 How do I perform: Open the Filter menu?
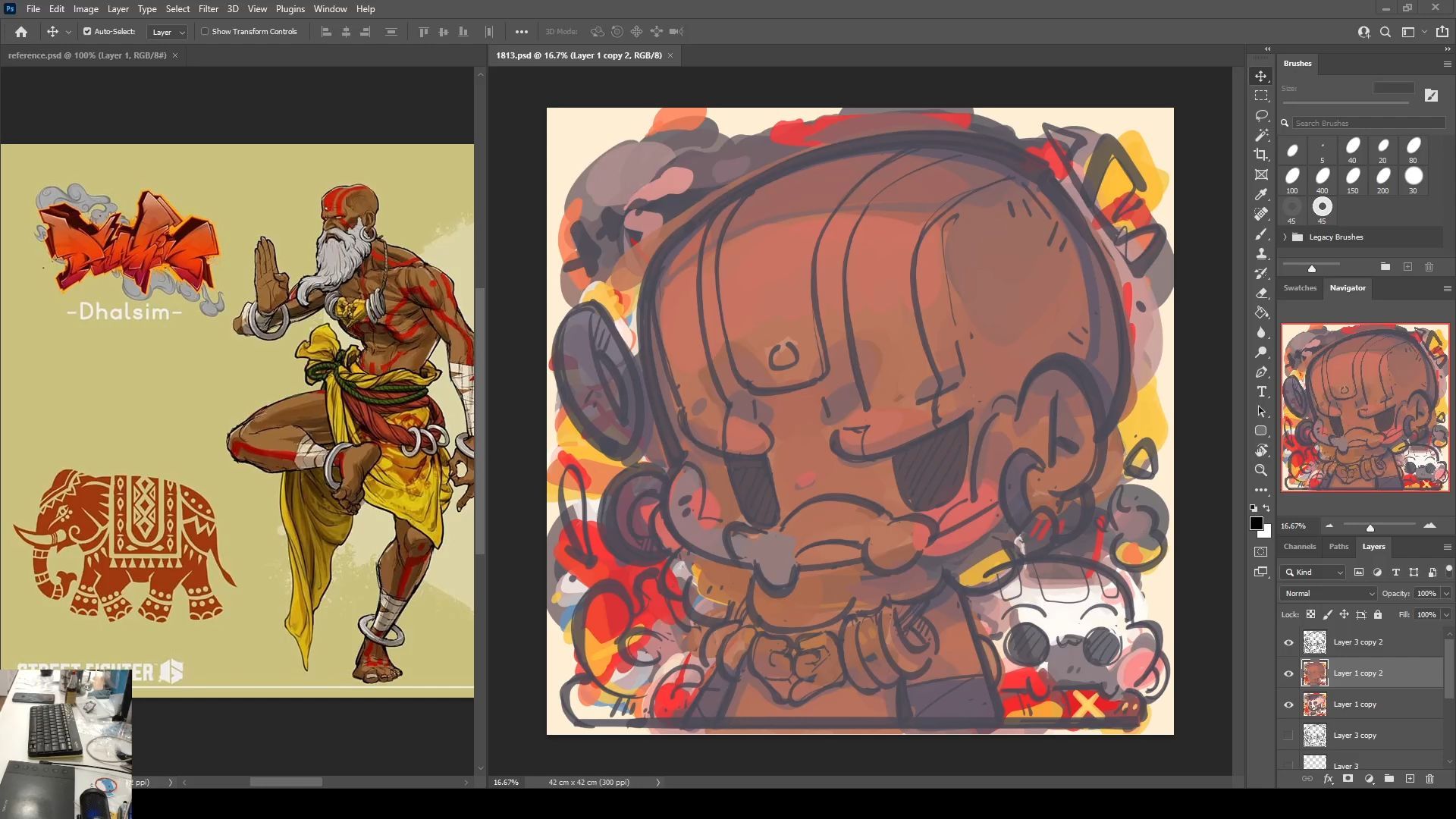[x=208, y=9]
